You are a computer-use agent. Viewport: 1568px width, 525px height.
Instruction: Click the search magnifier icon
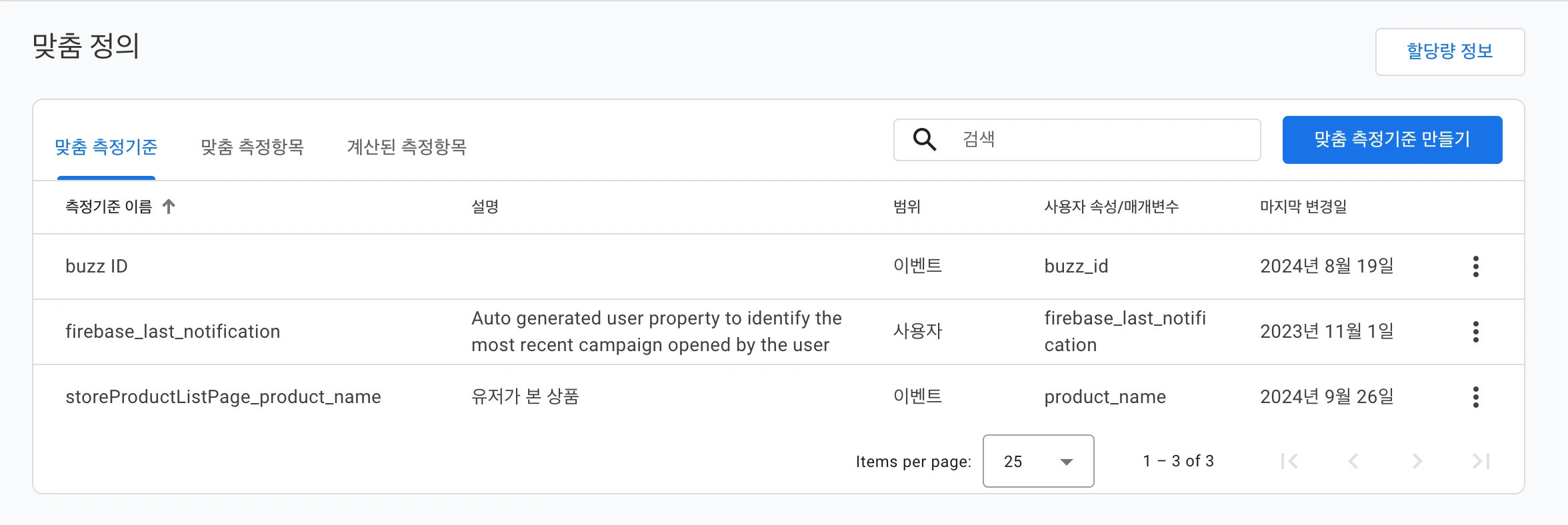(925, 139)
